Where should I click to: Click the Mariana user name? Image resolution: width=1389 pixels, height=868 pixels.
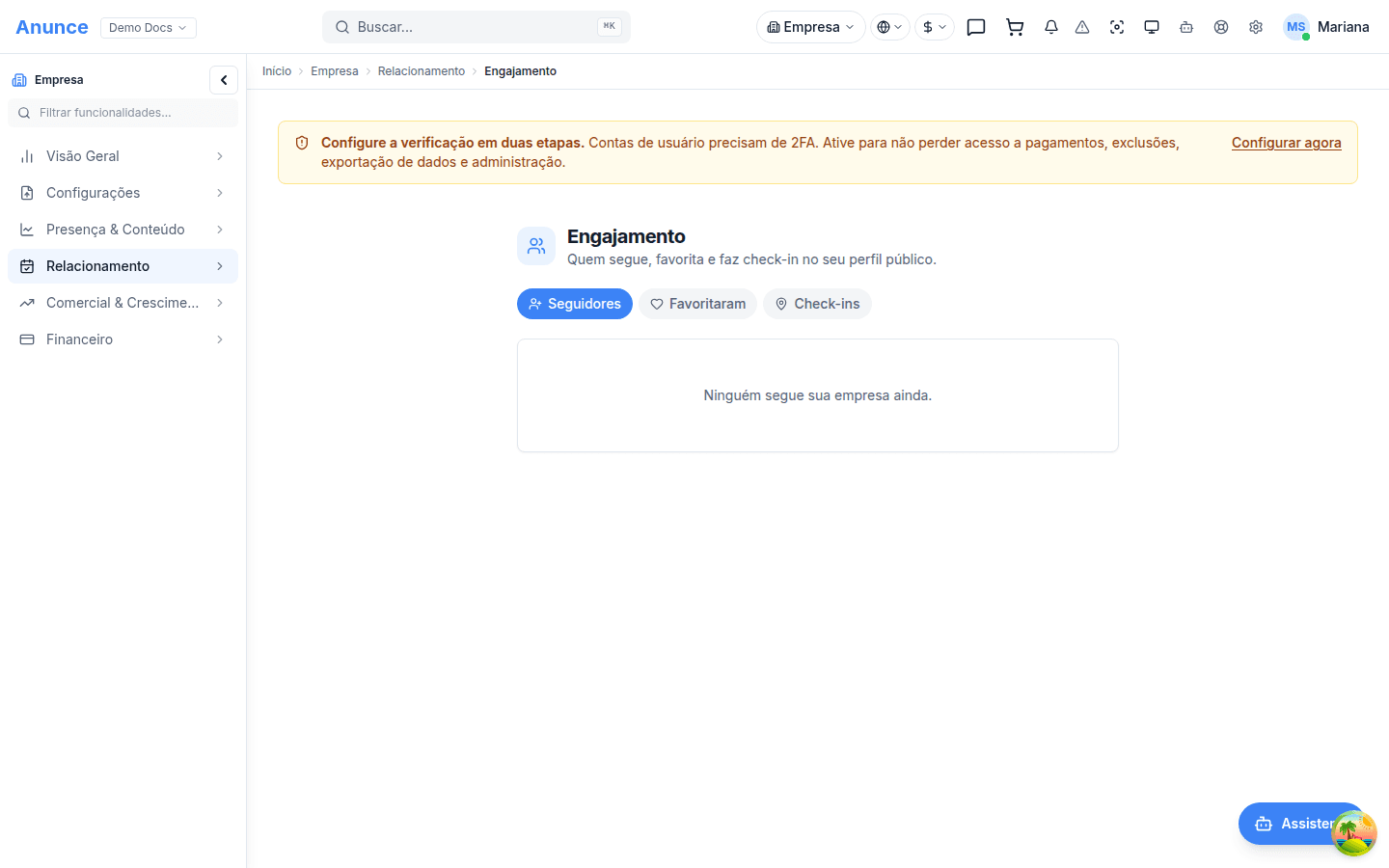pos(1344,27)
